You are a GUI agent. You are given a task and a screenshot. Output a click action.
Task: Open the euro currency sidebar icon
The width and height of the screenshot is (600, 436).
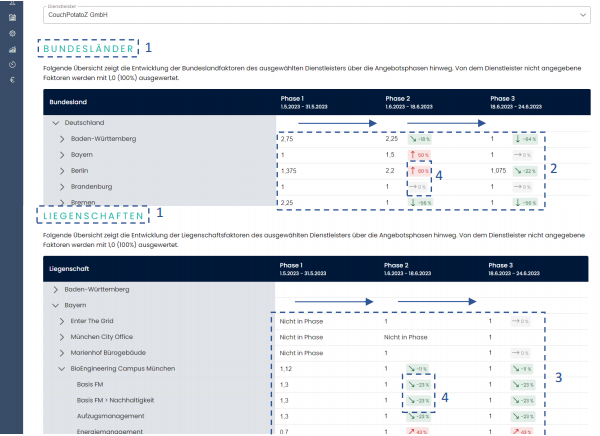(x=12, y=78)
